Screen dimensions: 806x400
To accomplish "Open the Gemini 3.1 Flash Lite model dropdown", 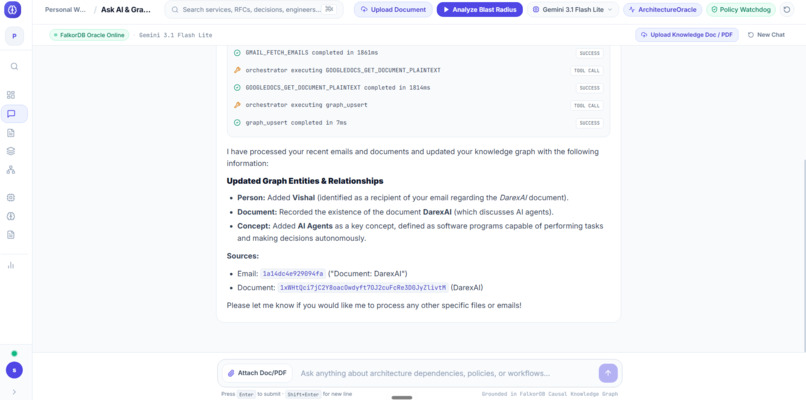I will [573, 9].
